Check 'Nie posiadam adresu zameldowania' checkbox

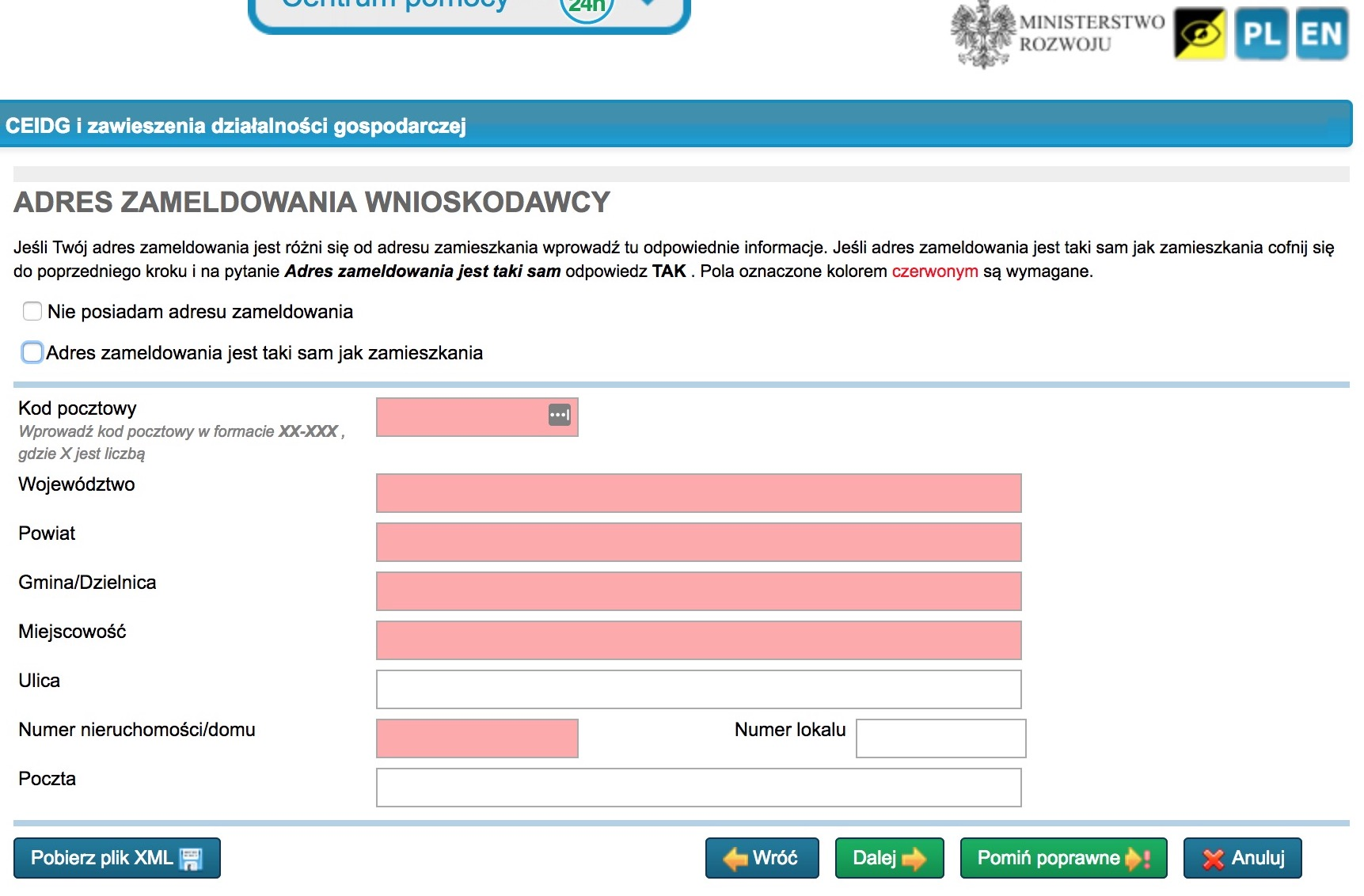tap(32, 311)
